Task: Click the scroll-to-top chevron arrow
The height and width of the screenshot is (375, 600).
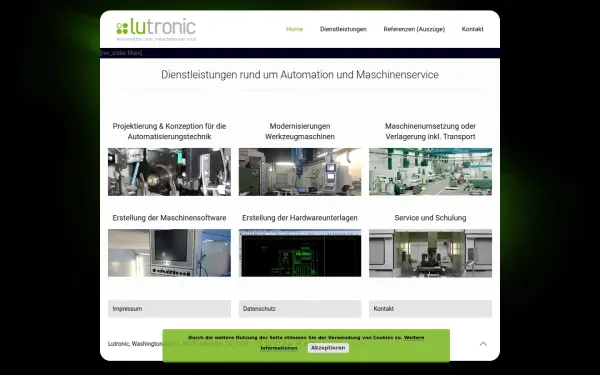Action: pyautogui.click(x=483, y=344)
